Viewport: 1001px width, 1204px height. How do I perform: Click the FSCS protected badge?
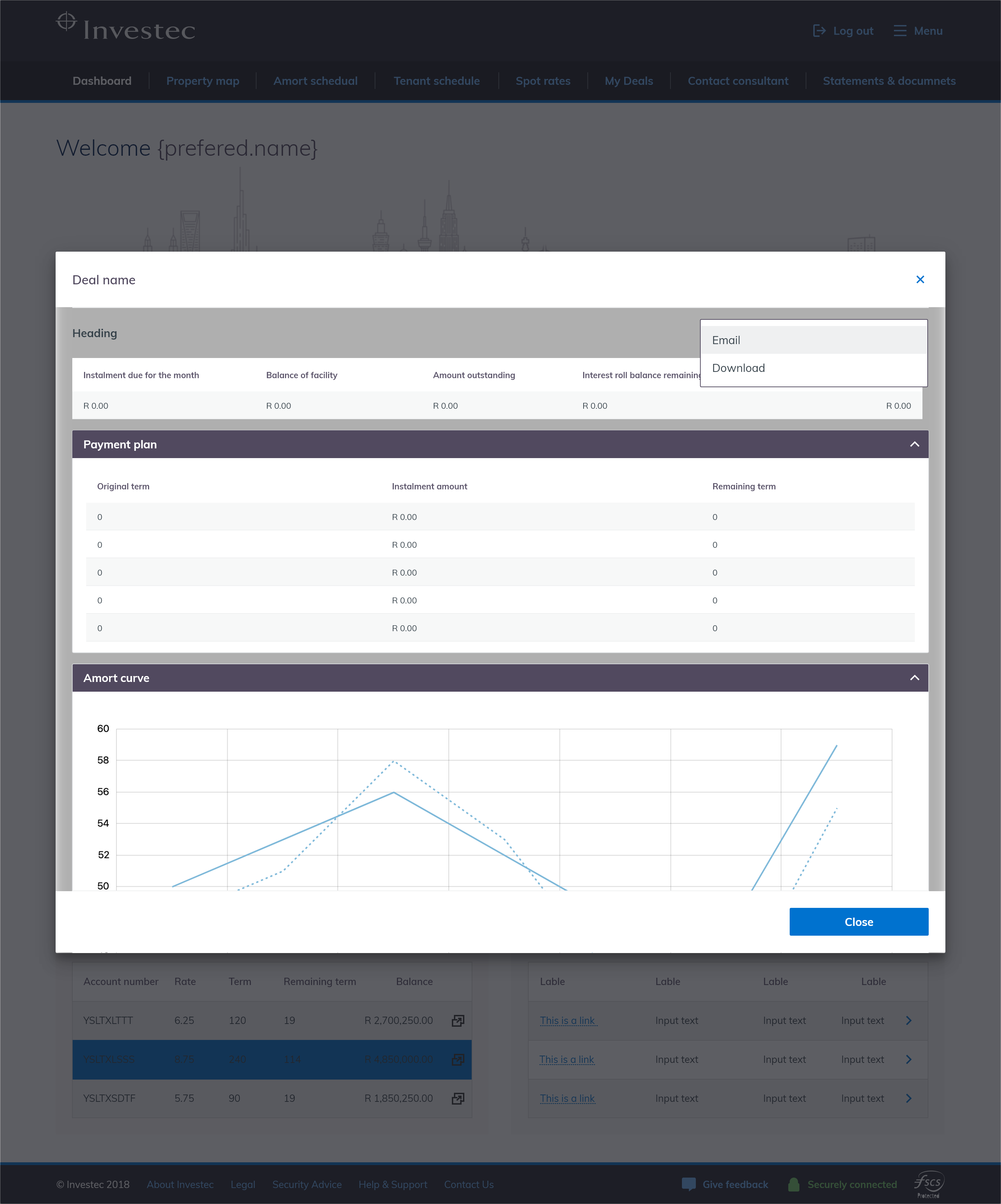click(928, 1183)
